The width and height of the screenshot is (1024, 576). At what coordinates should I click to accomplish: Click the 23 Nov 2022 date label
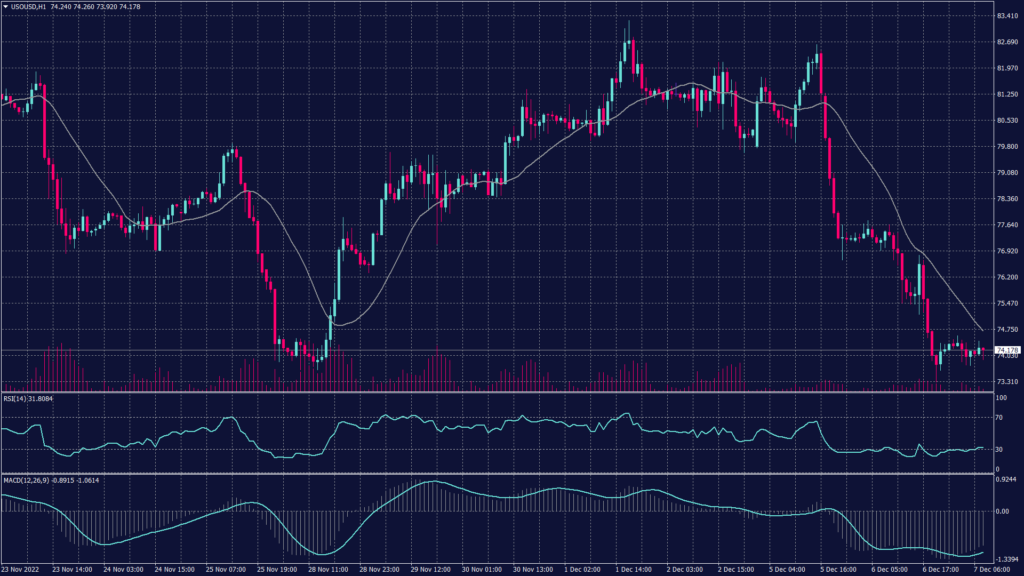(24, 568)
